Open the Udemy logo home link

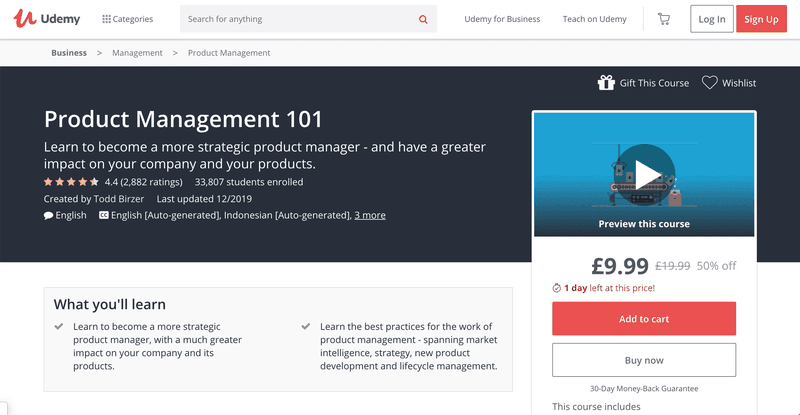[47, 19]
